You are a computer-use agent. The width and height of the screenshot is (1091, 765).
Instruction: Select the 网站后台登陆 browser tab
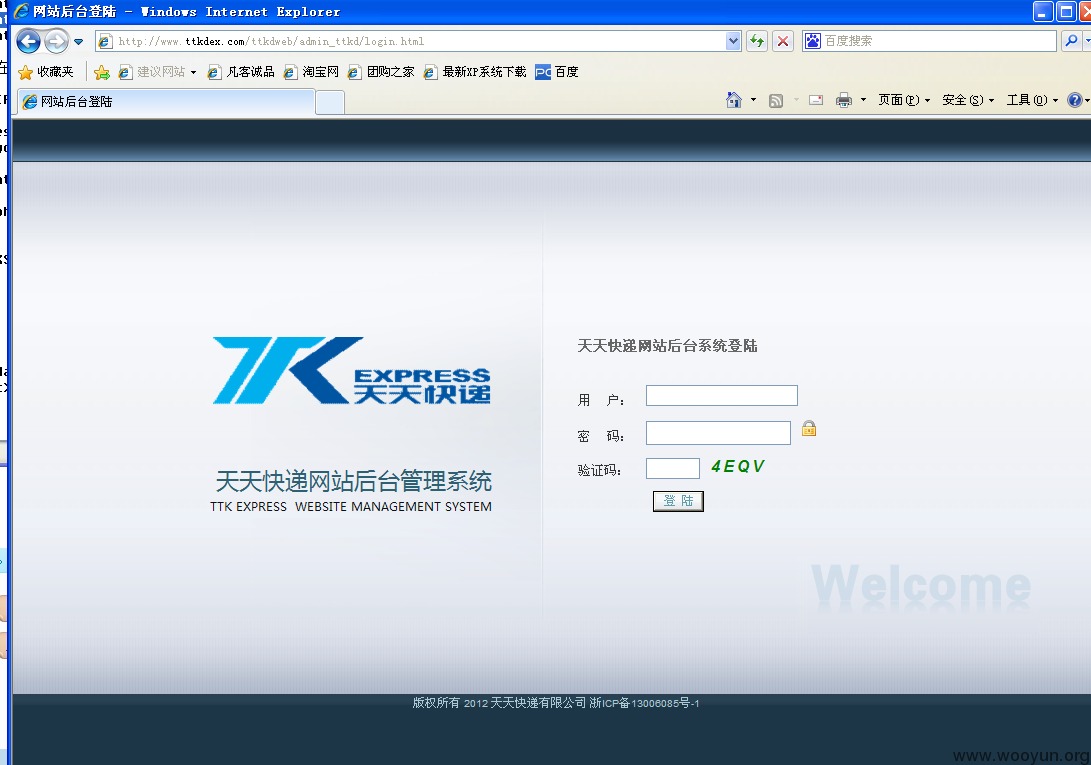[167, 102]
